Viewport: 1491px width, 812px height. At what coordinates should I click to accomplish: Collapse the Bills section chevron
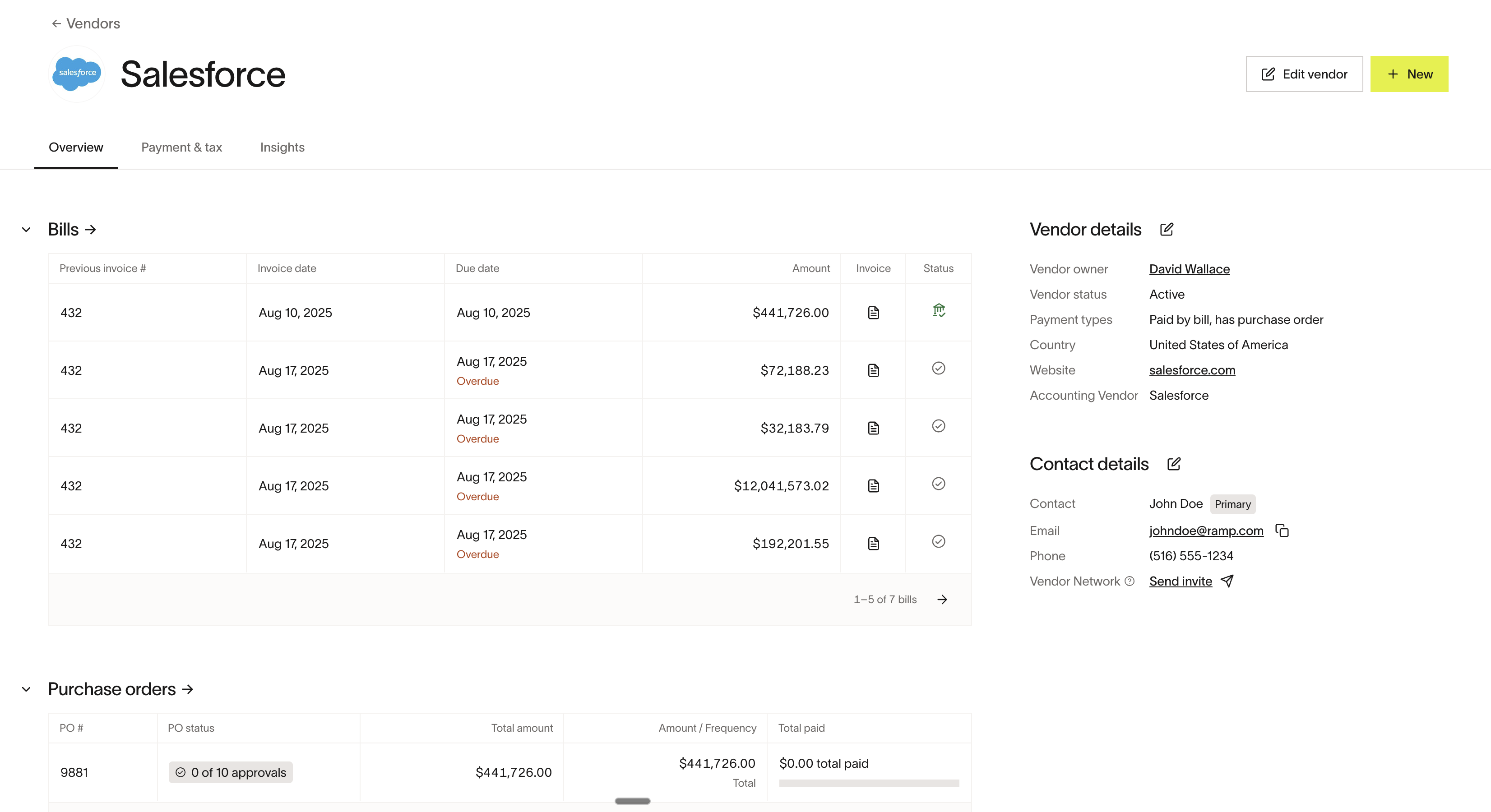[x=26, y=230]
